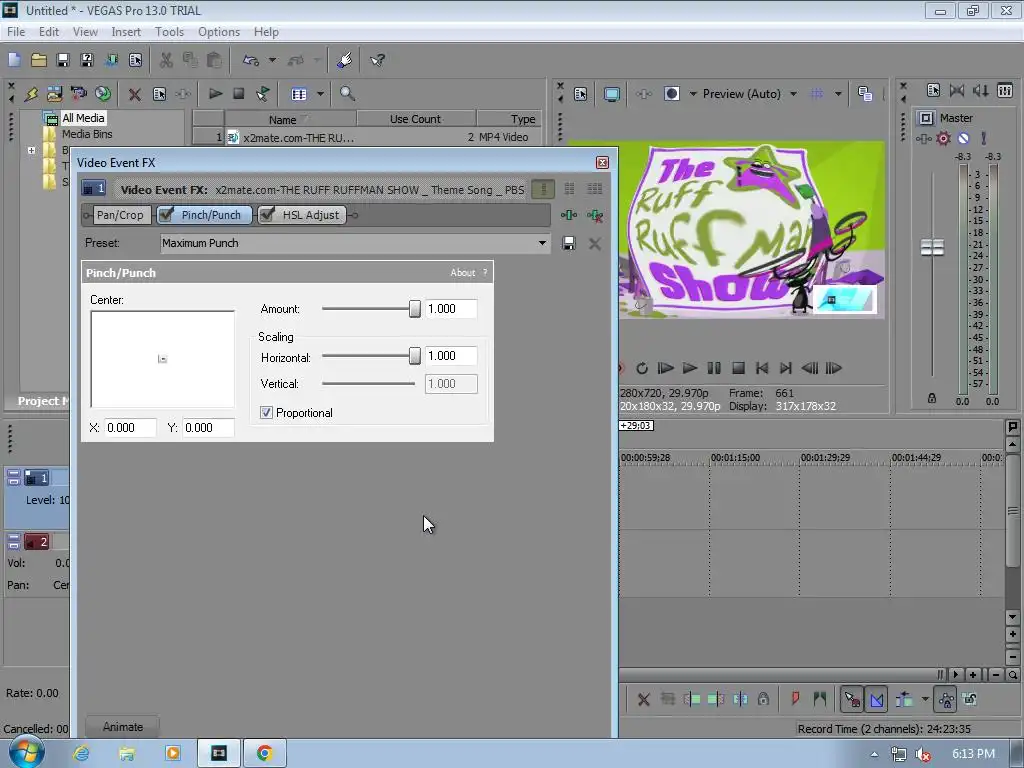The height and width of the screenshot is (768, 1024).
Task: Click Dim Output icon in Master panel
Action: 980,90
